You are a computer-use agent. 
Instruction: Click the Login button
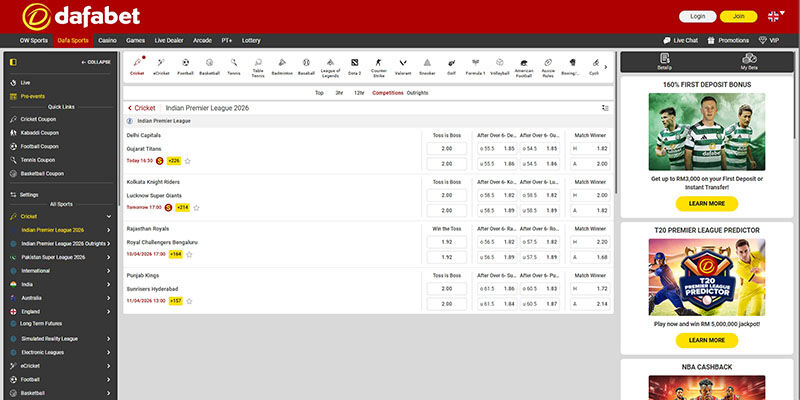point(697,16)
